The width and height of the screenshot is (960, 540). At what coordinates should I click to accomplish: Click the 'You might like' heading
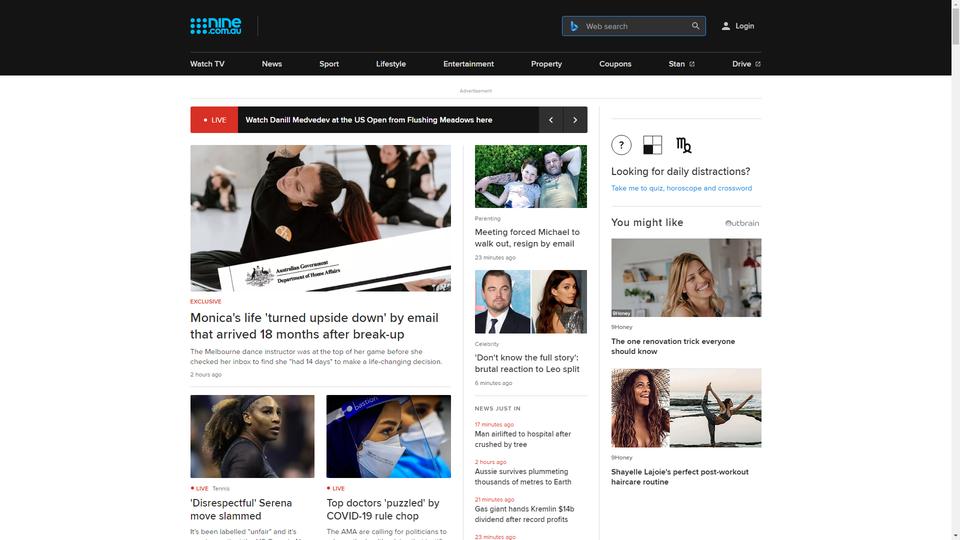coord(647,222)
